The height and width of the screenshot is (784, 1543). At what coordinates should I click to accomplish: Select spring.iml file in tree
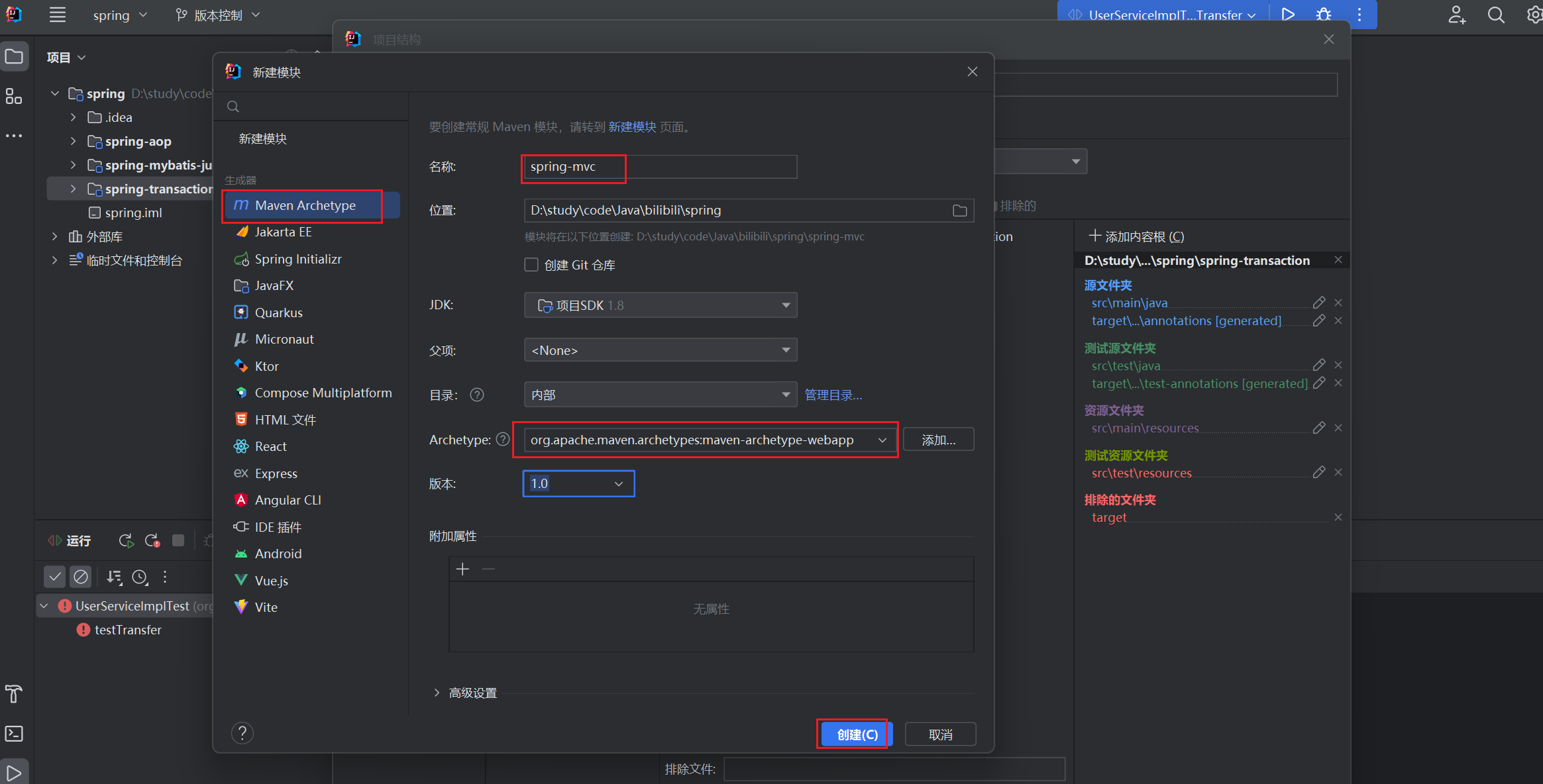[x=133, y=213]
